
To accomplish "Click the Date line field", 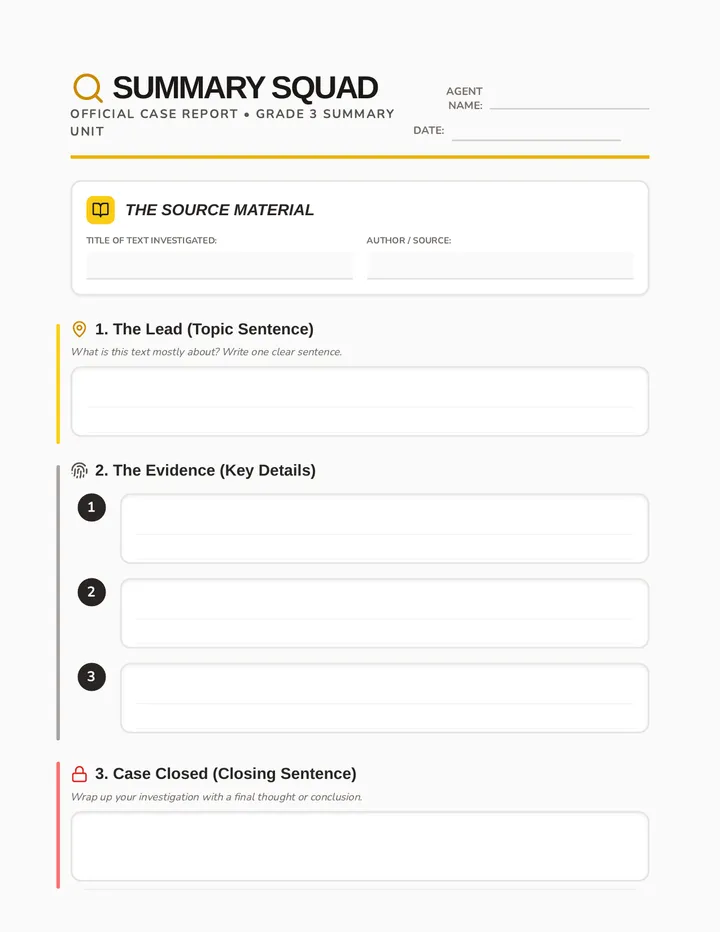I will click(x=536, y=132).
